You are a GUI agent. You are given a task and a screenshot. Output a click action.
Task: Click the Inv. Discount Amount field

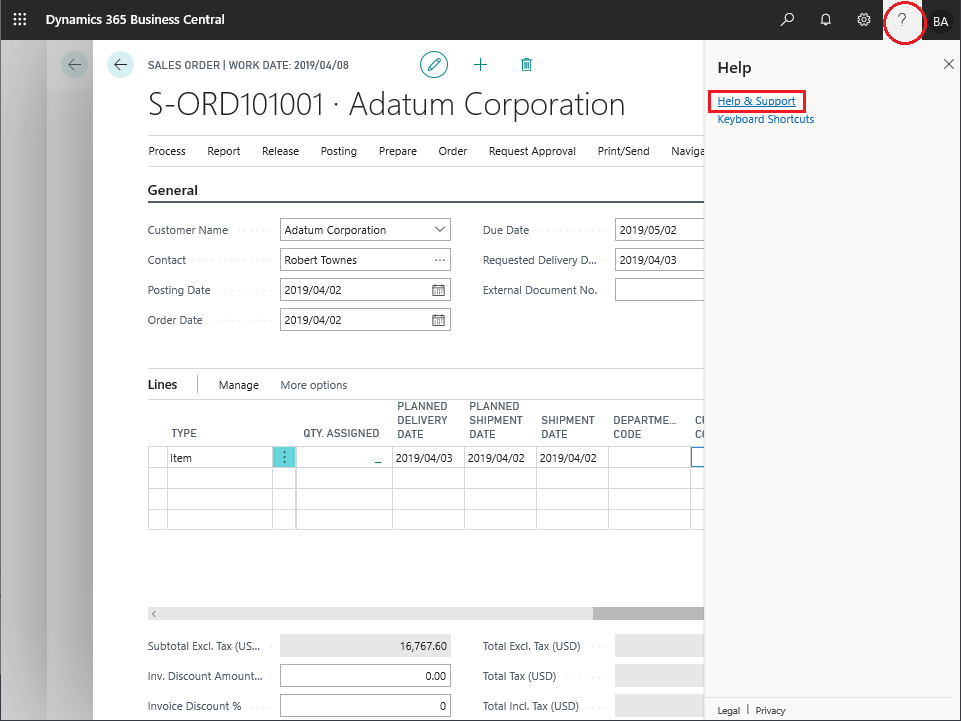365,676
